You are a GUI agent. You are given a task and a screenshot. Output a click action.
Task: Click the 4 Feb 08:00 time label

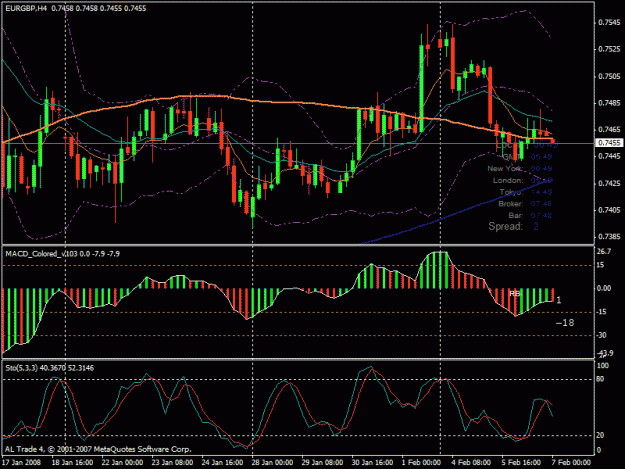[x=471, y=463]
